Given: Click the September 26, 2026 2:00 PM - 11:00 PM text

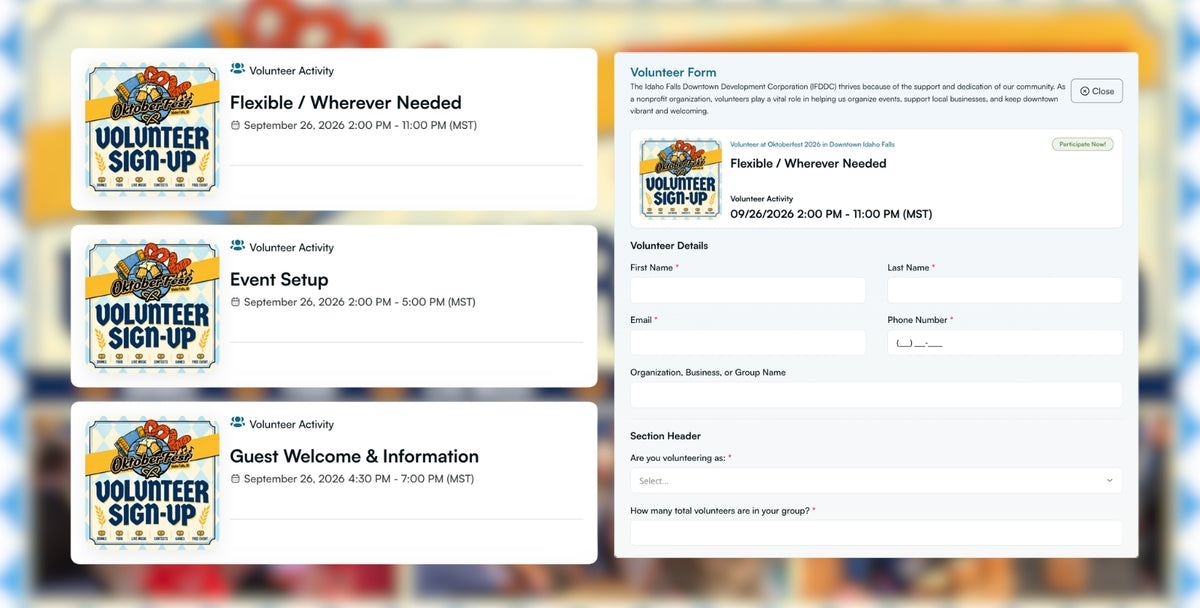Looking at the screenshot, I should 360,125.
